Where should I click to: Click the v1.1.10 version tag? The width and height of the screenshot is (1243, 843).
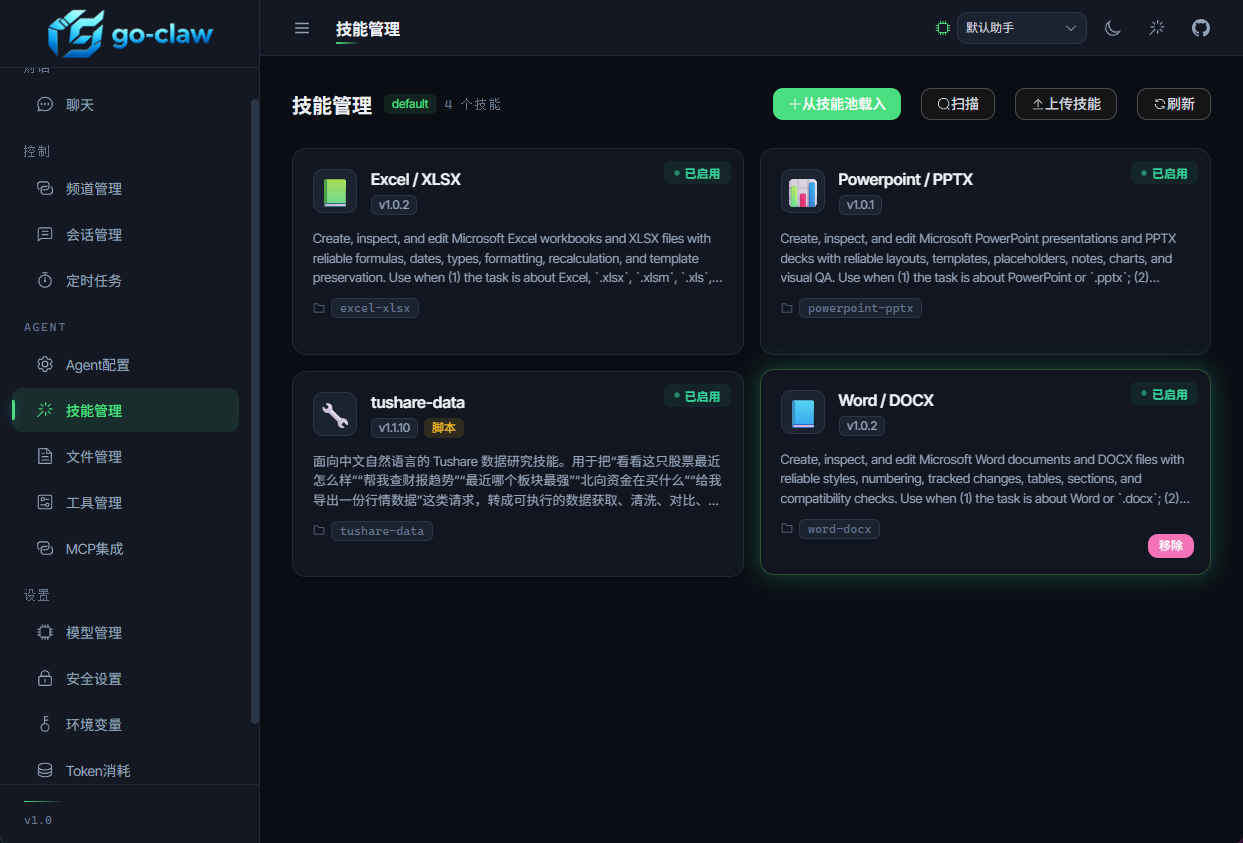(394, 428)
